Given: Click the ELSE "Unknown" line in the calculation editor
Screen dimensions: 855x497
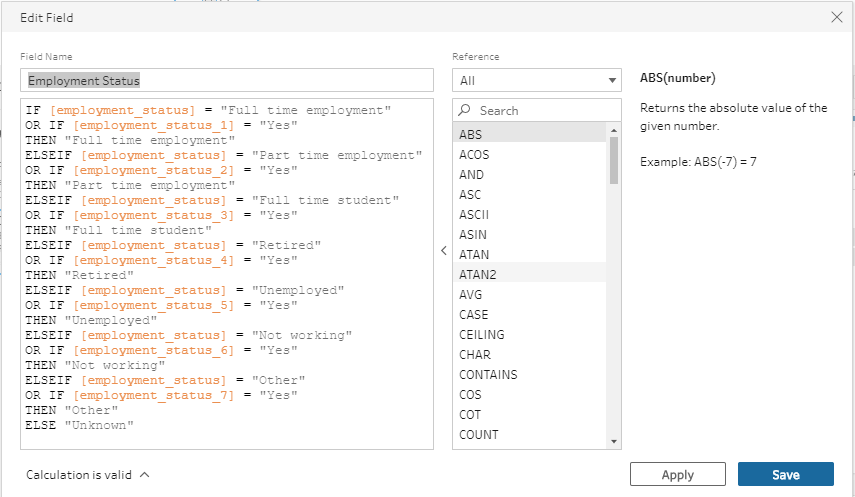Looking at the screenshot, I should pyautogui.click(x=80, y=425).
